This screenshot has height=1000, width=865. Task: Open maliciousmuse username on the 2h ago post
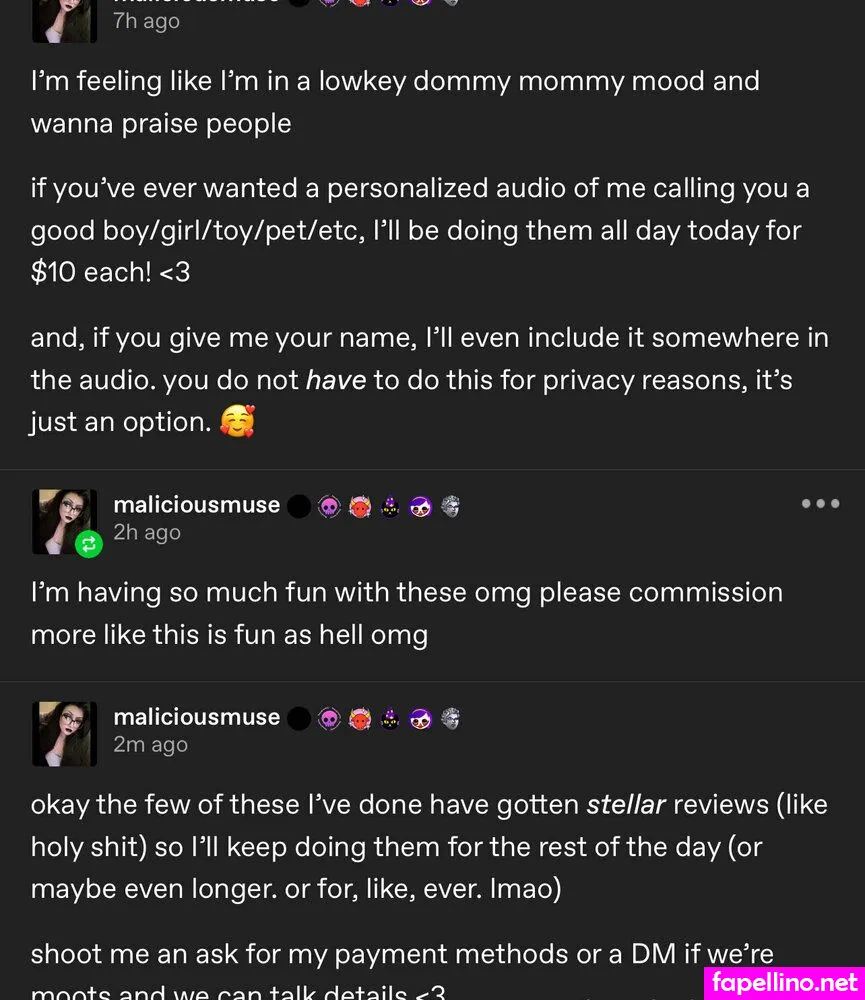click(197, 505)
